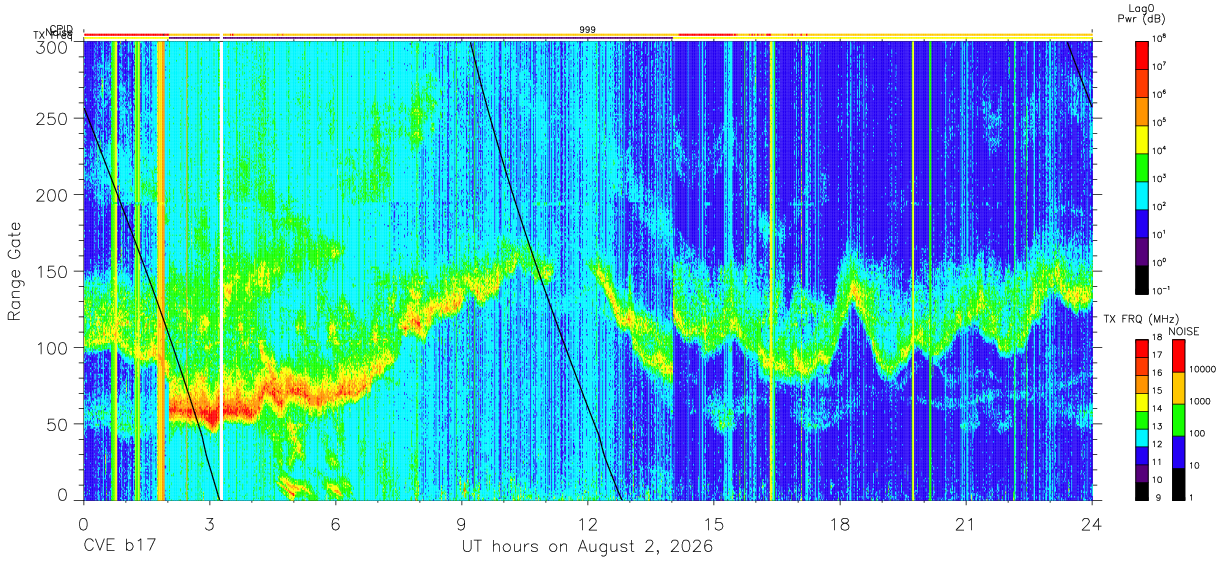
Task: Click the 'Range Gate' y-axis title
Action: [x=15, y=272]
